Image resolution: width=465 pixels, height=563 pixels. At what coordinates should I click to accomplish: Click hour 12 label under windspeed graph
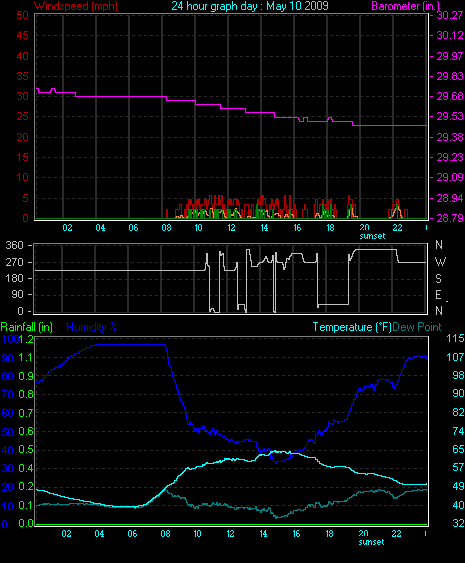click(x=231, y=228)
